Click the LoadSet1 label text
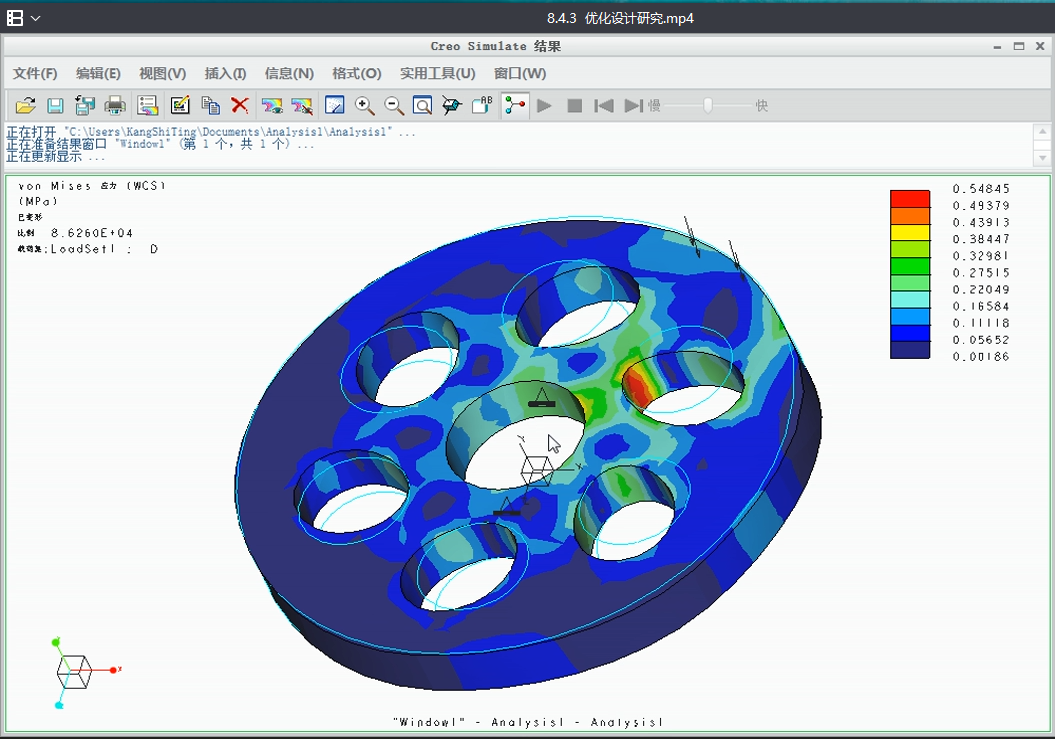1055x739 pixels. pos(83,249)
